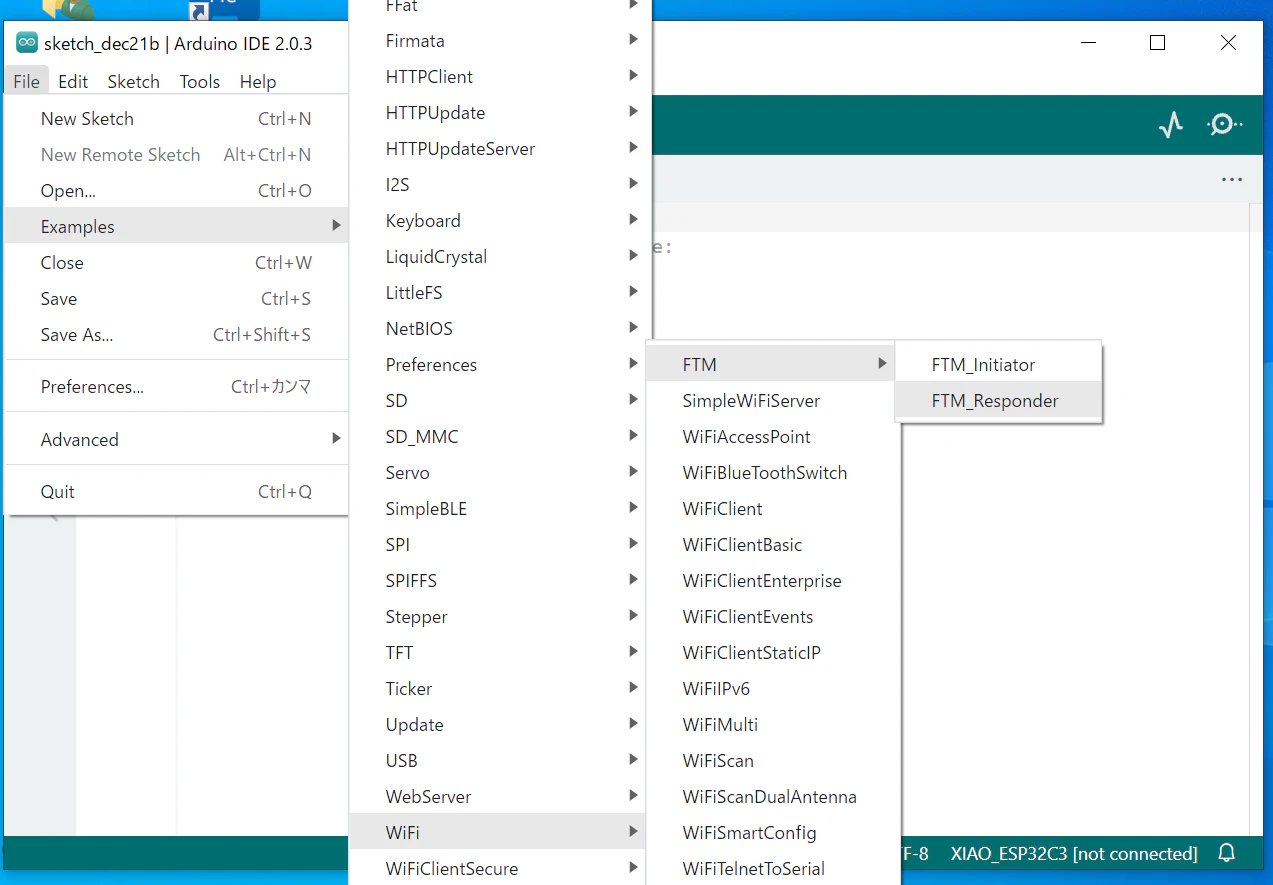The width and height of the screenshot is (1273, 885).
Task: Expand the WebServer examples submenu
Action: 500,797
